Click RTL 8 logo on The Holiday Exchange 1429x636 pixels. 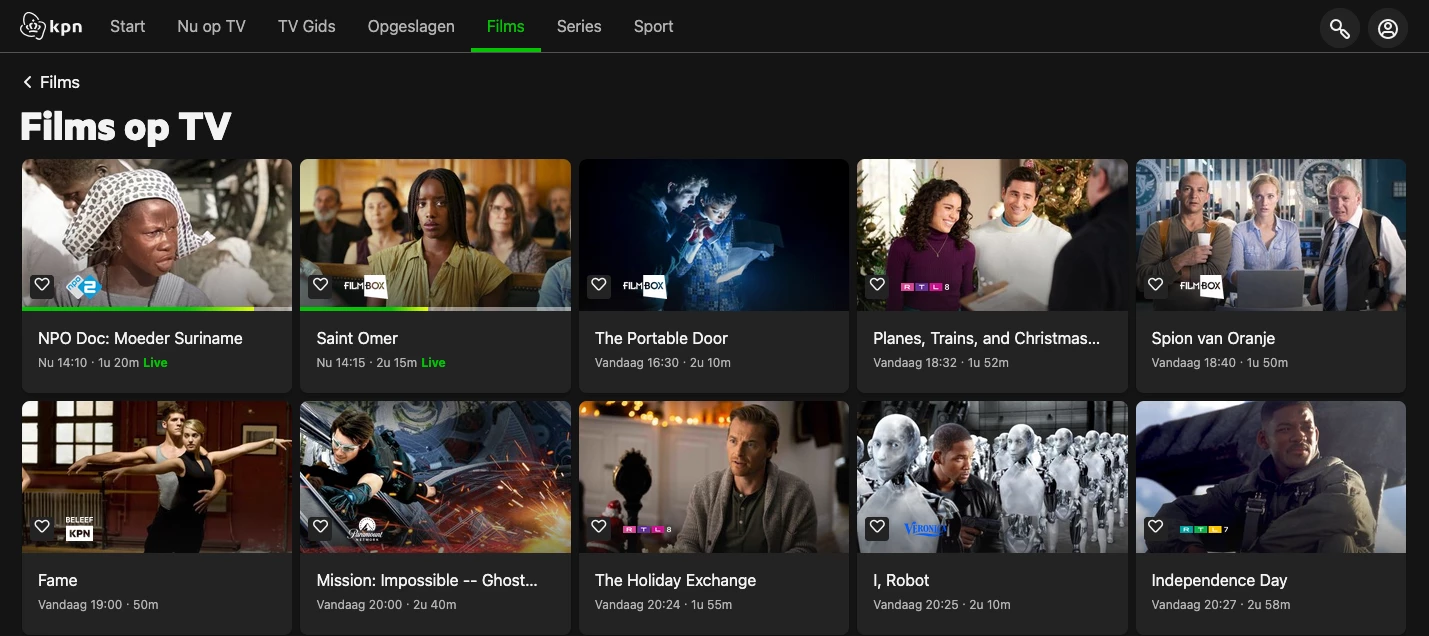(647, 529)
